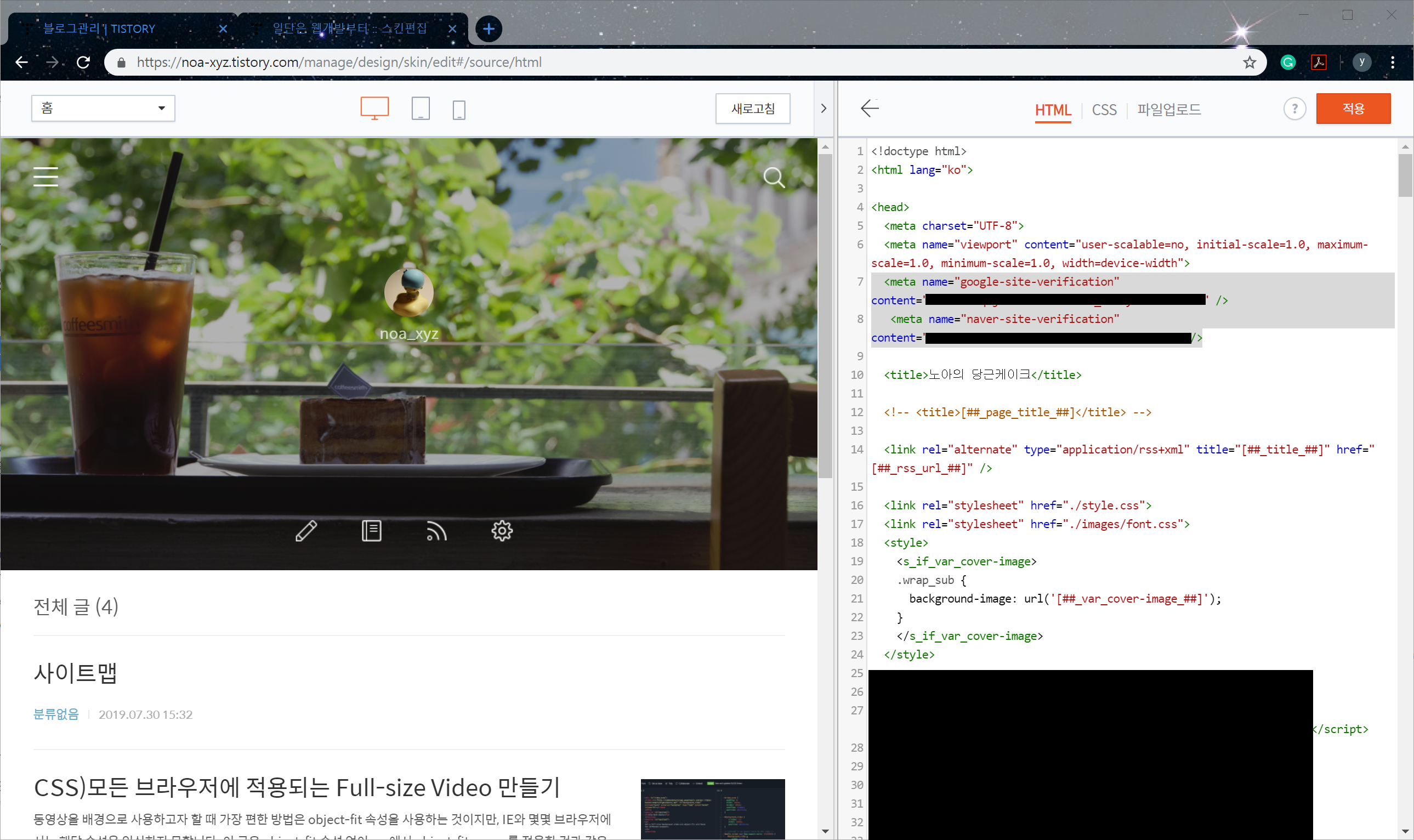Bookmark page with the star icon
1414x840 pixels.
click(x=1250, y=63)
